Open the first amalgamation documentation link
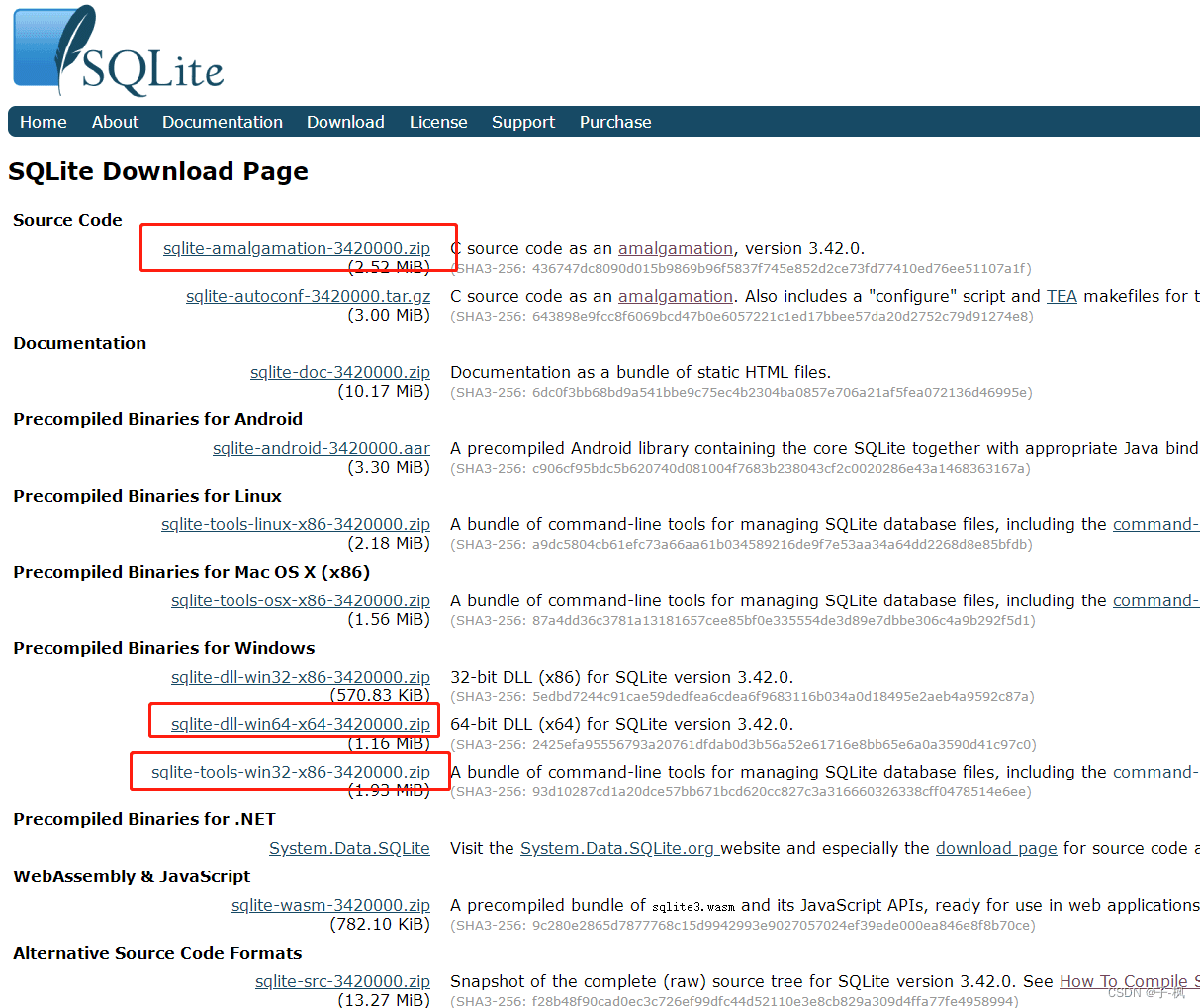 pos(676,248)
